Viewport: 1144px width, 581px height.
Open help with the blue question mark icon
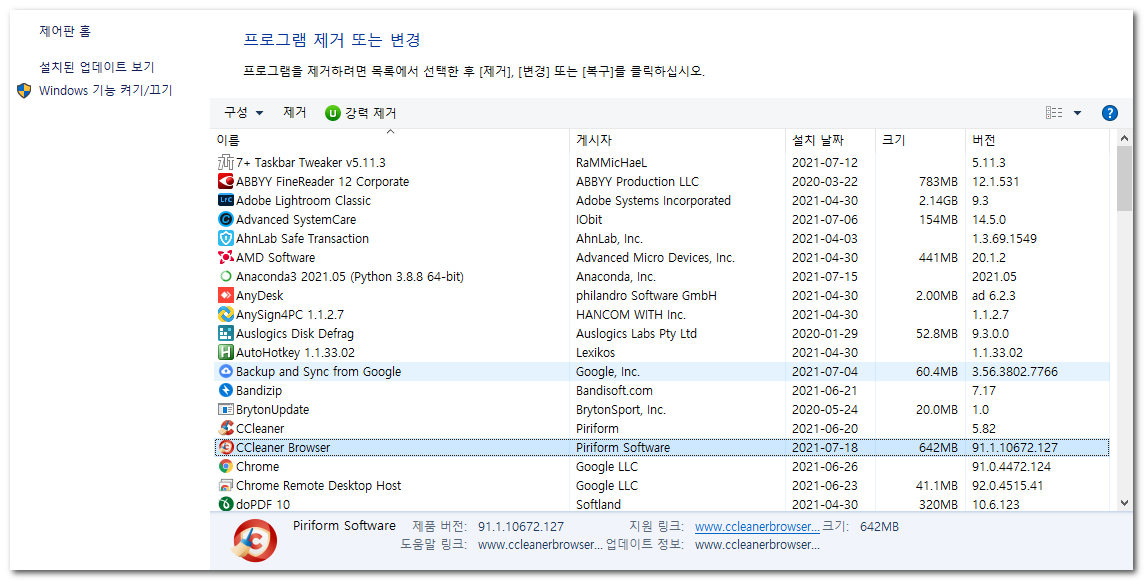tap(1109, 112)
